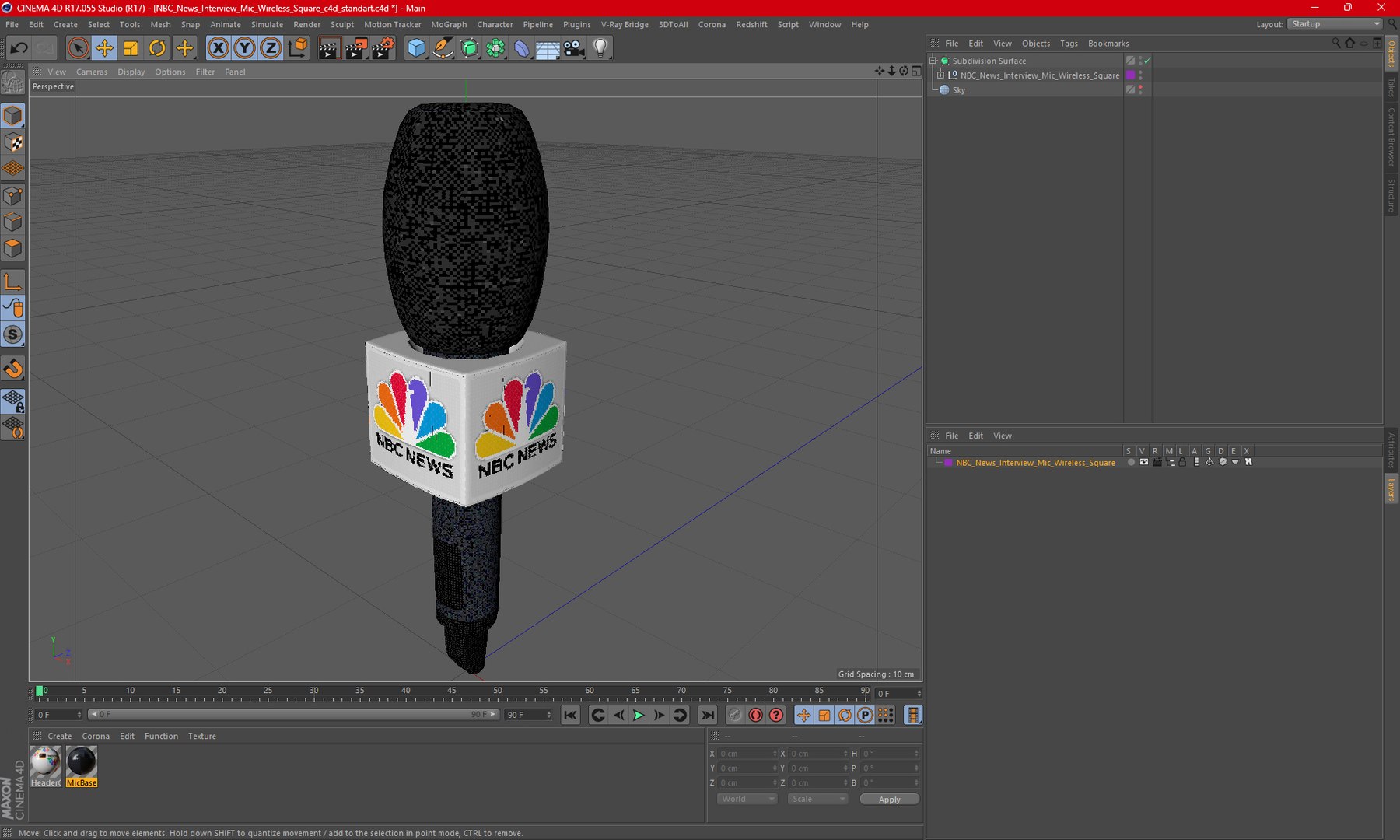Viewport: 1400px width, 840px height.
Task: Open the Layout Startup dropdown
Action: 1335,24
